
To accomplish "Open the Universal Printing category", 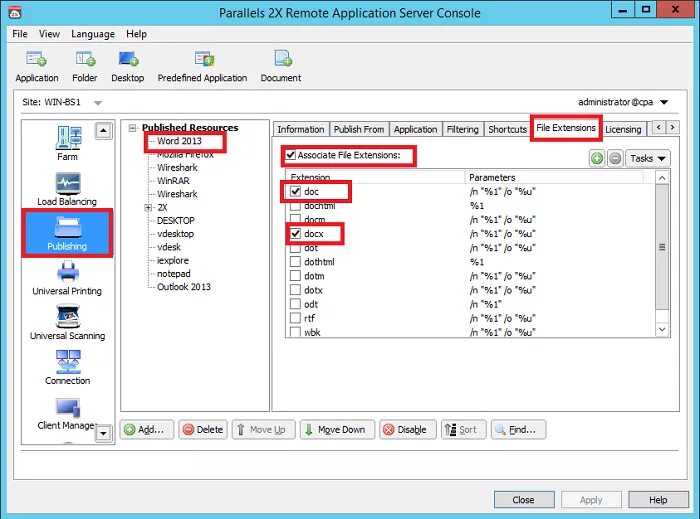I will coord(67,279).
